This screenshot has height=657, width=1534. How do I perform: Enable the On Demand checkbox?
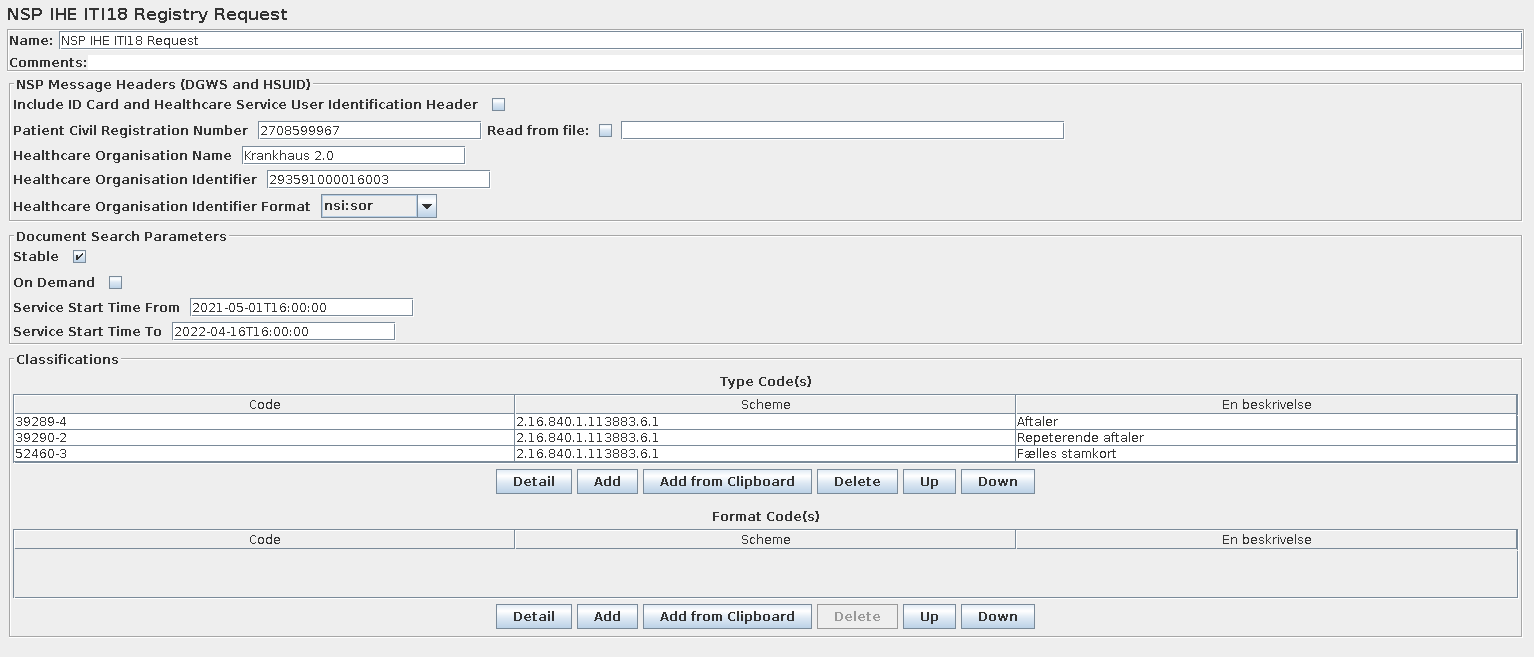tap(115, 283)
